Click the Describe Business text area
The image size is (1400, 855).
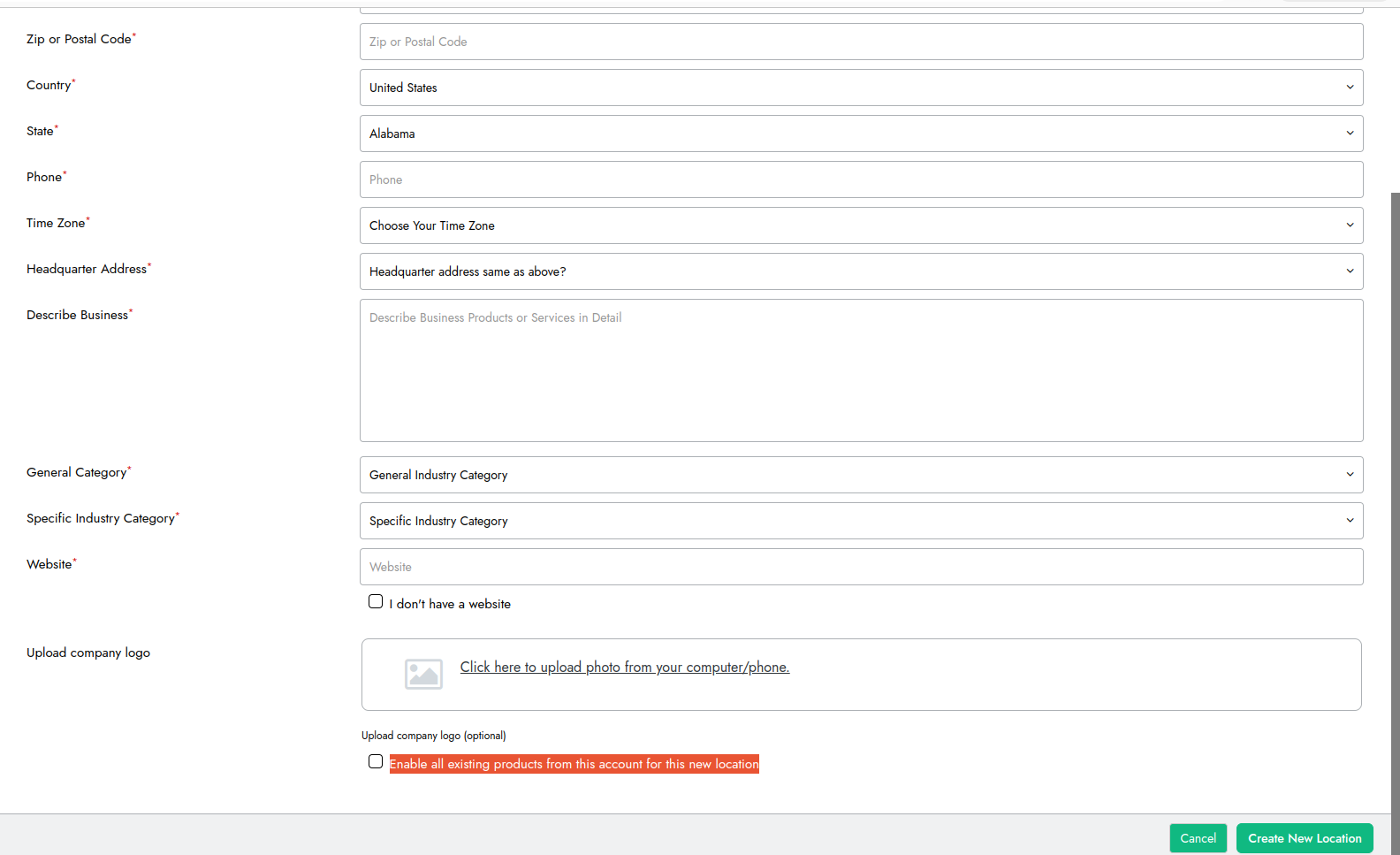click(x=860, y=370)
